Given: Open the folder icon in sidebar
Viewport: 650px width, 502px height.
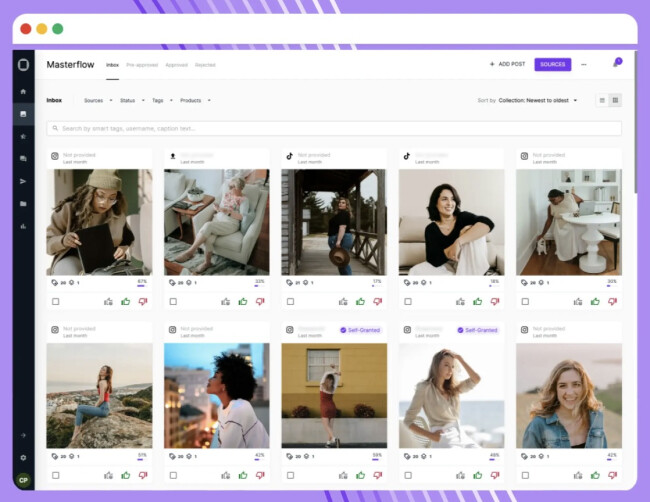Looking at the screenshot, I should pos(23,204).
